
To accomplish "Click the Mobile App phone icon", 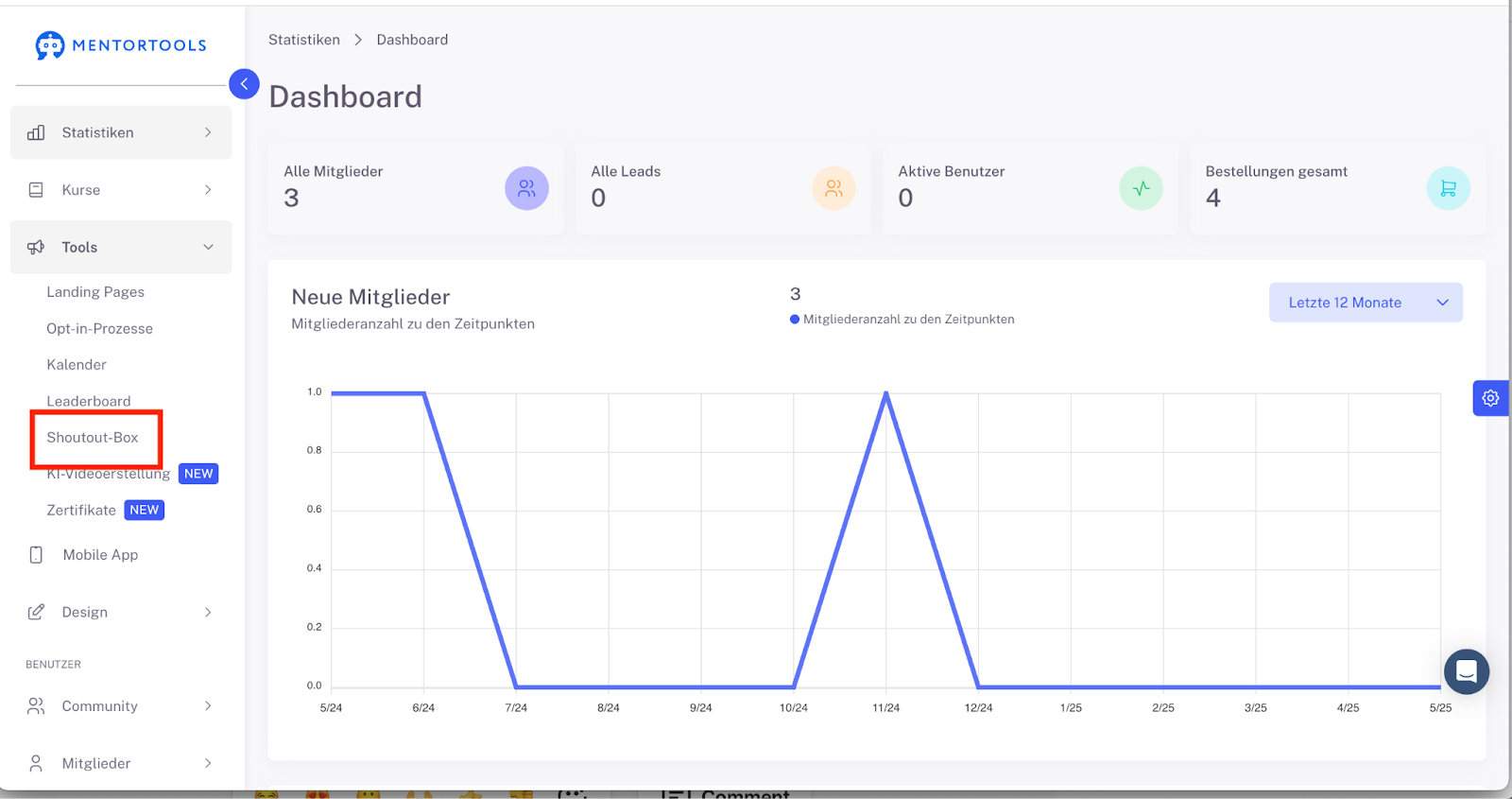I will point(36,555).
